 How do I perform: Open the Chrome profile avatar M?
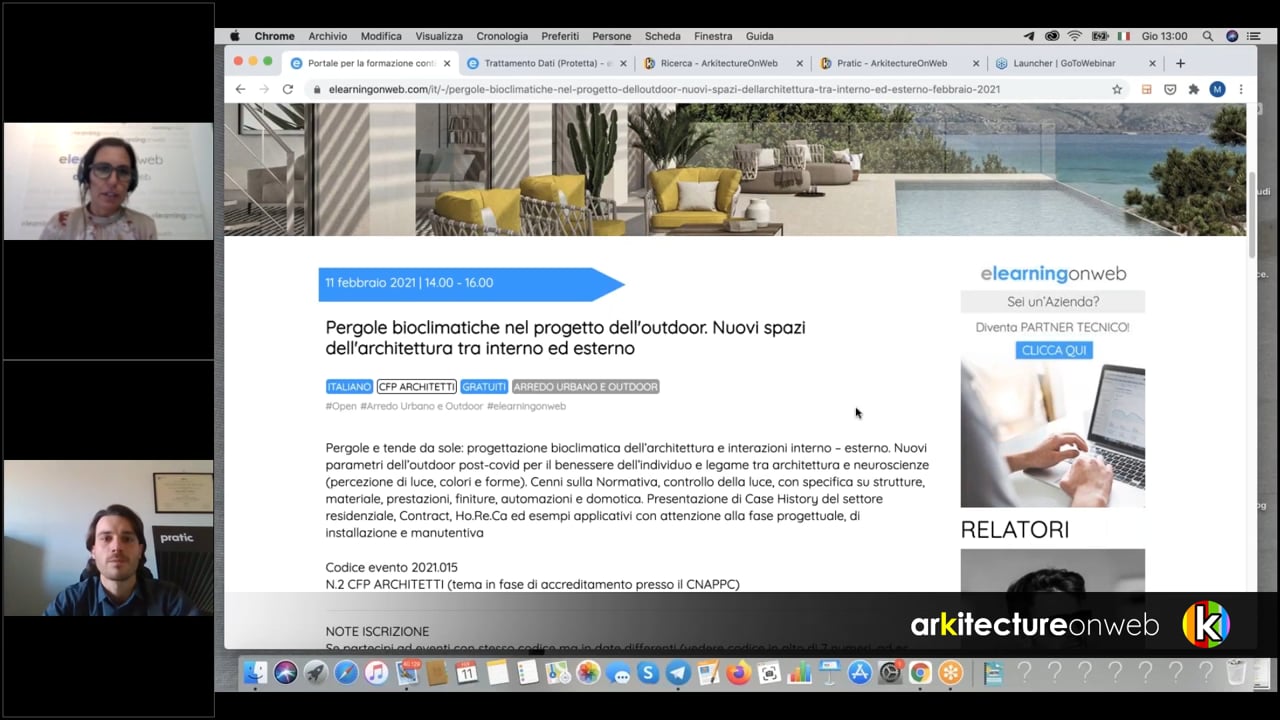1217,89
